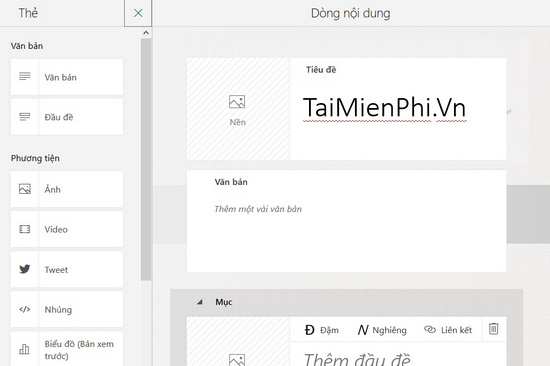The image size is (550, 366).
Task: Click the Đầu đề heading icon
Action: [25, 117]
